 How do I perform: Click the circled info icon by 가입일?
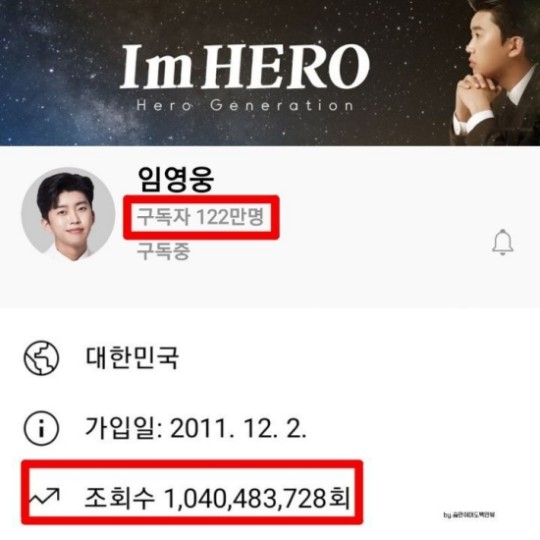[x=41, y=428]
